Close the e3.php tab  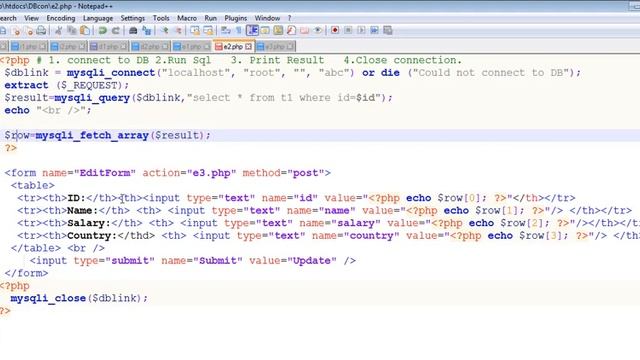(290, 47)
